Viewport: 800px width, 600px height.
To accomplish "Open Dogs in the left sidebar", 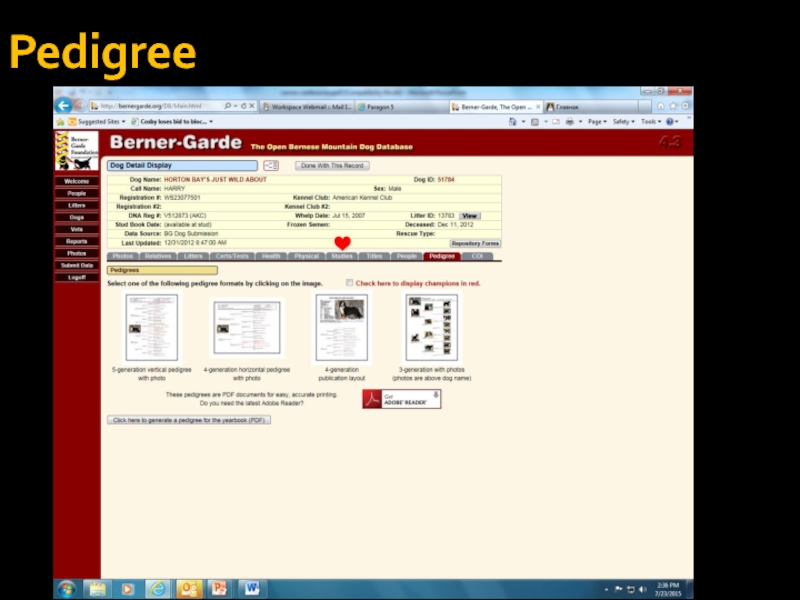I will tap(77, 217).
